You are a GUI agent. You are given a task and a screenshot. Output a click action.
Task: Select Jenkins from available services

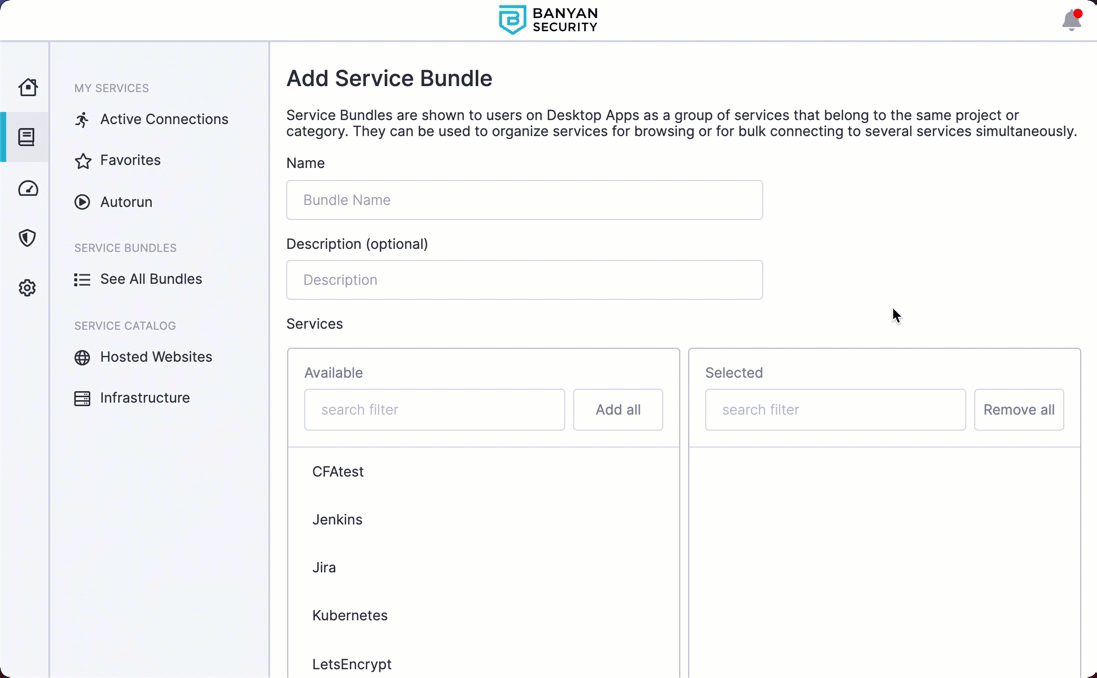coord(337,520)
